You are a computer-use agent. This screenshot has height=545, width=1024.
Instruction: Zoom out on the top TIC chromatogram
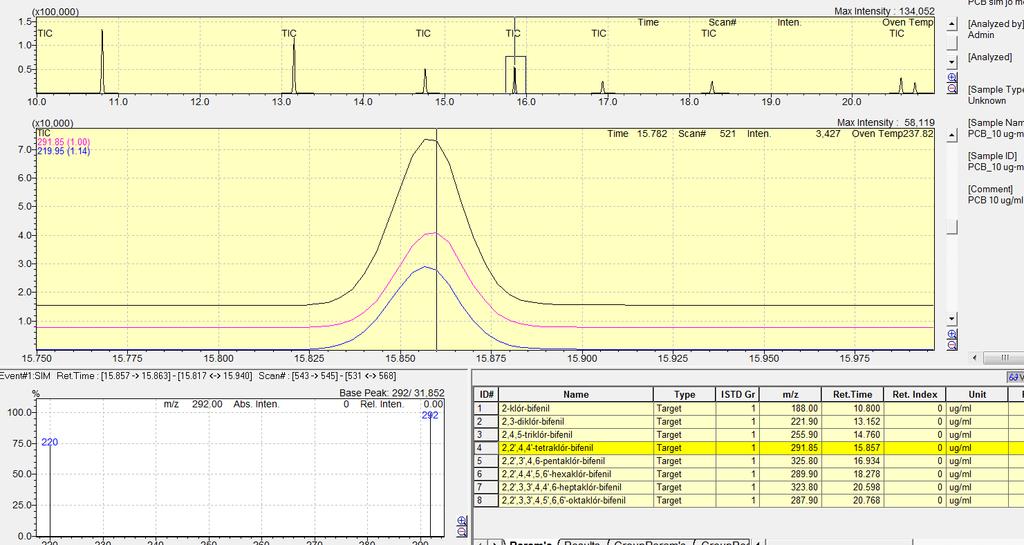tap(952, 88)
